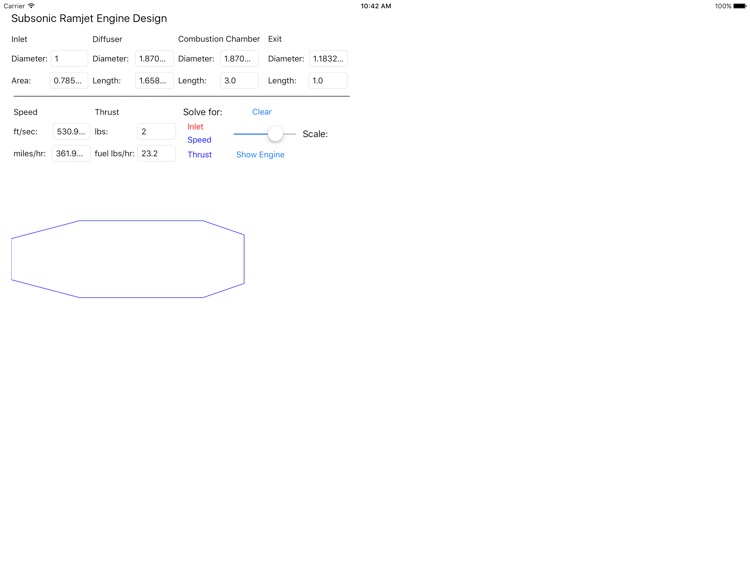Select the Exit Diameter field

328,58
